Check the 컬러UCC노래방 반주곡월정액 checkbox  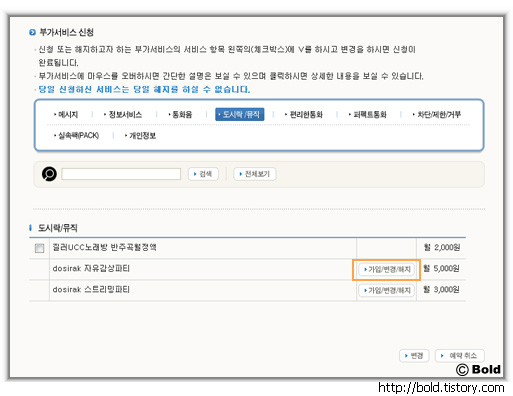pyautogui.click(x=39, y=248)
